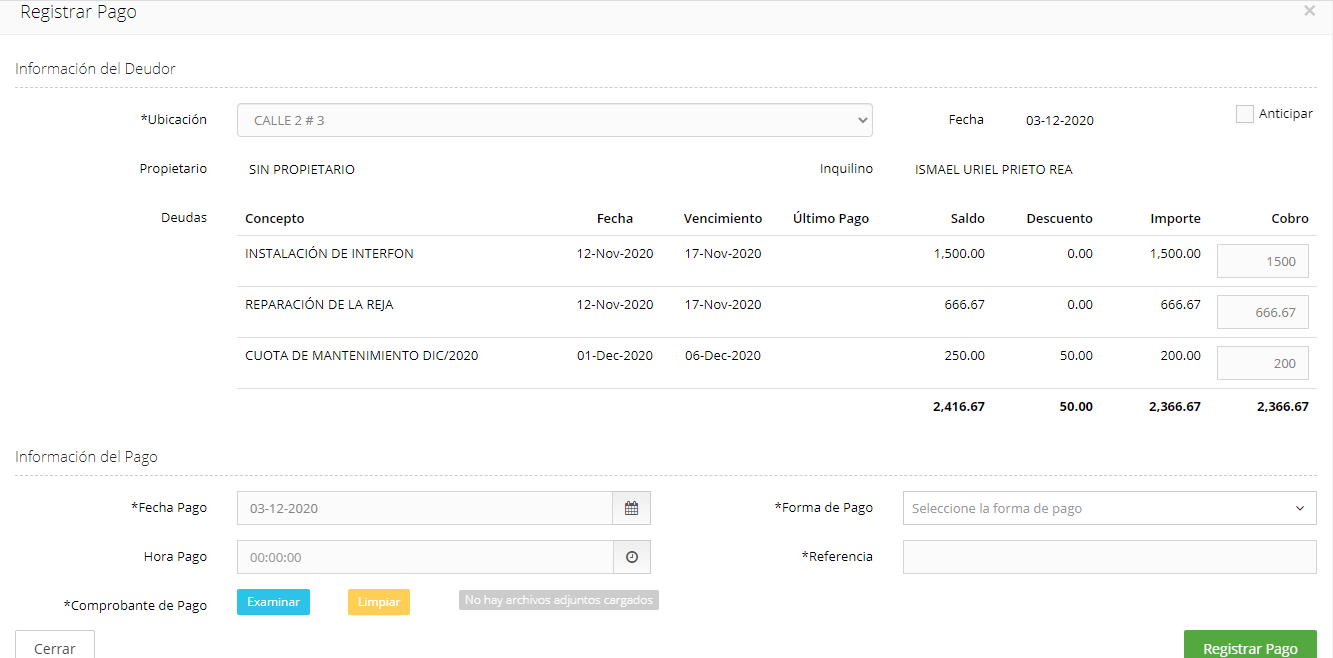Viewport: 1333px width, 658px height.
Task: Click the clock icon beside Hora Pago
Action: (x=631, y=557)
